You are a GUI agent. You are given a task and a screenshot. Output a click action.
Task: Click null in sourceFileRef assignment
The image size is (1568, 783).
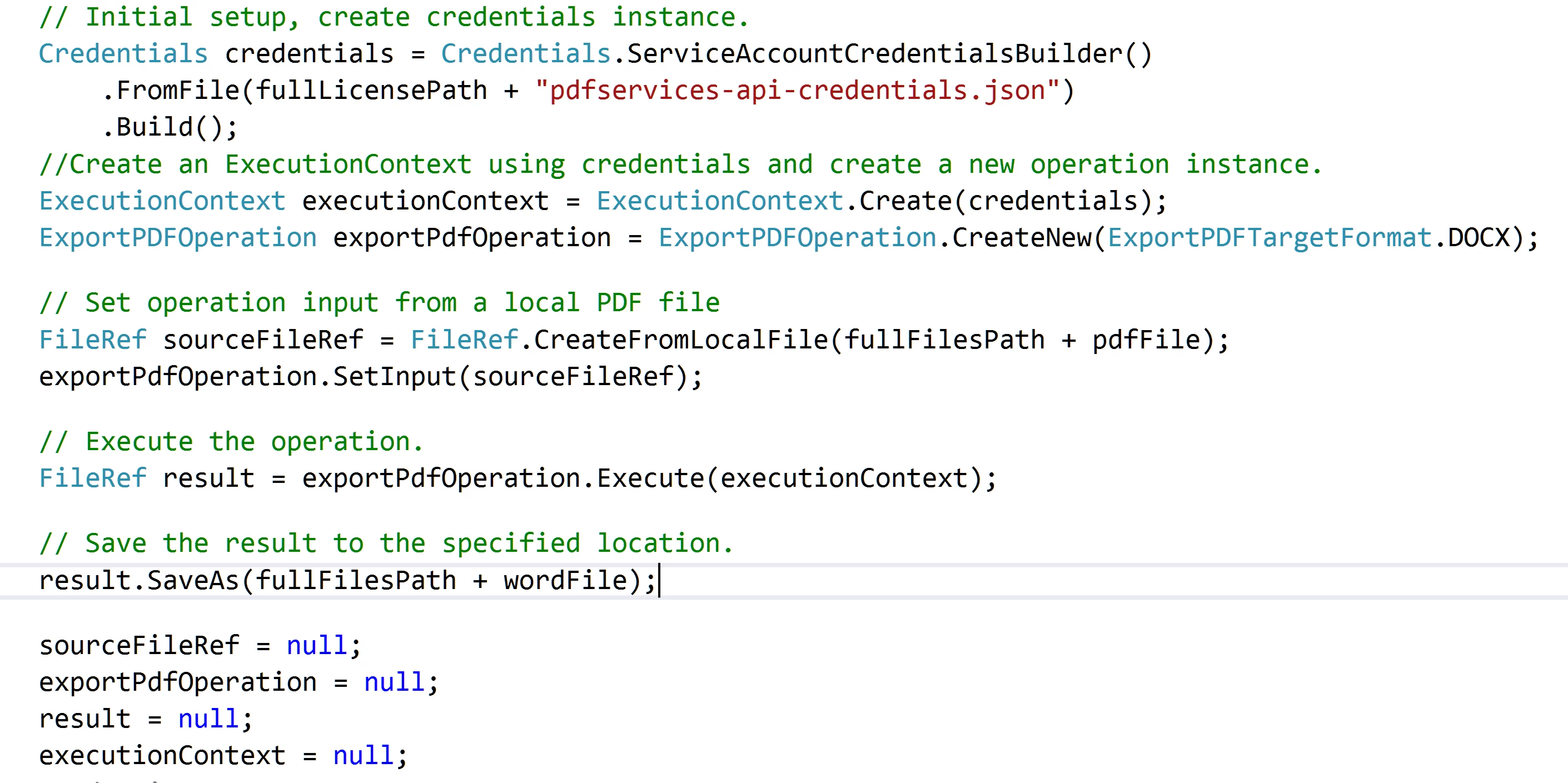click(x=316, y=646)
